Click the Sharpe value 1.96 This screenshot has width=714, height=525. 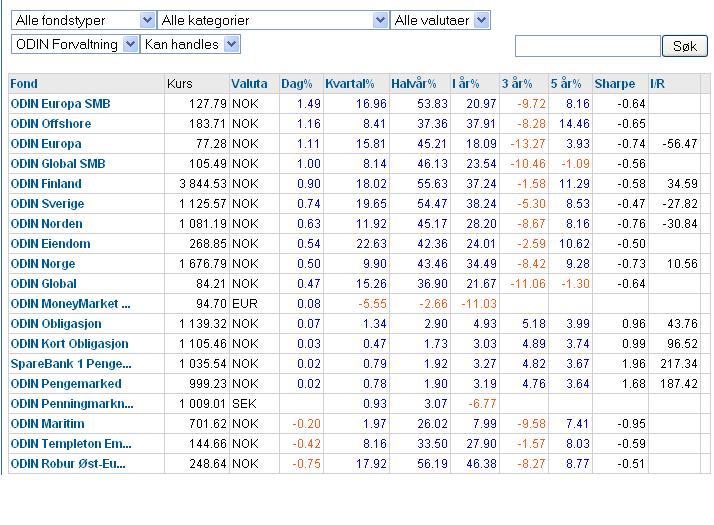point(634,364)
